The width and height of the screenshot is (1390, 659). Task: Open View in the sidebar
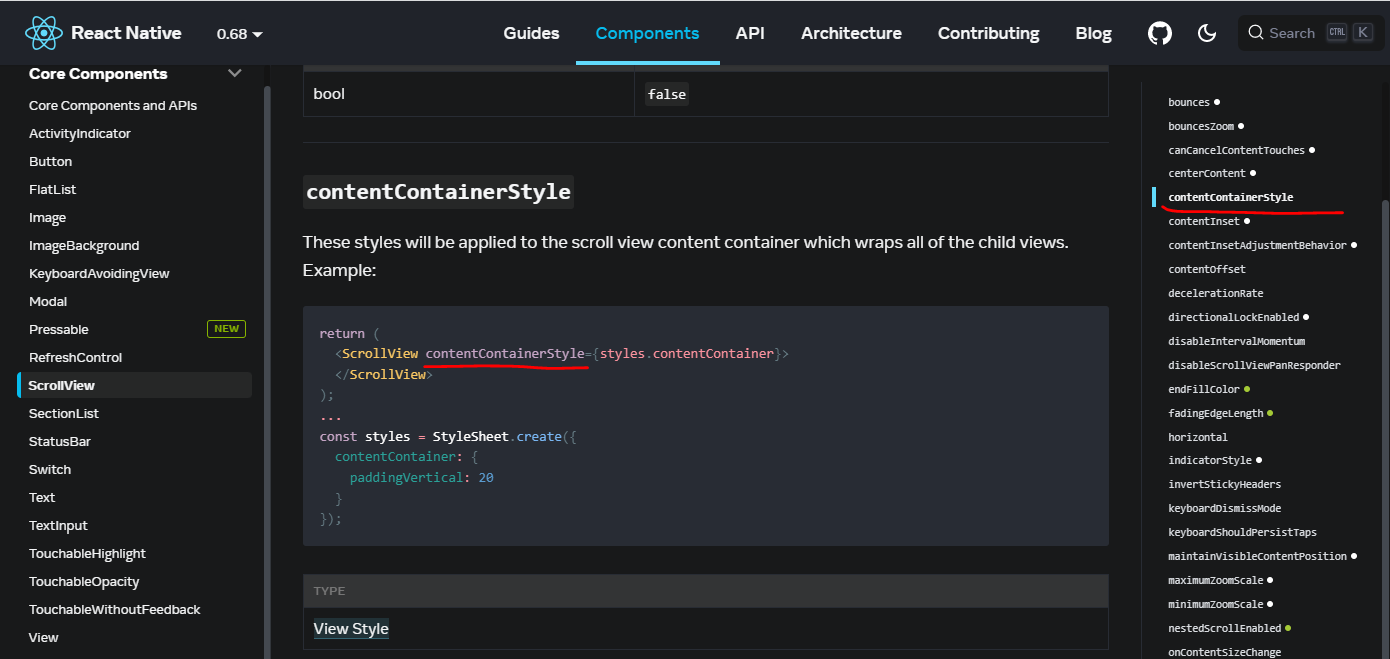pos(44,637)
